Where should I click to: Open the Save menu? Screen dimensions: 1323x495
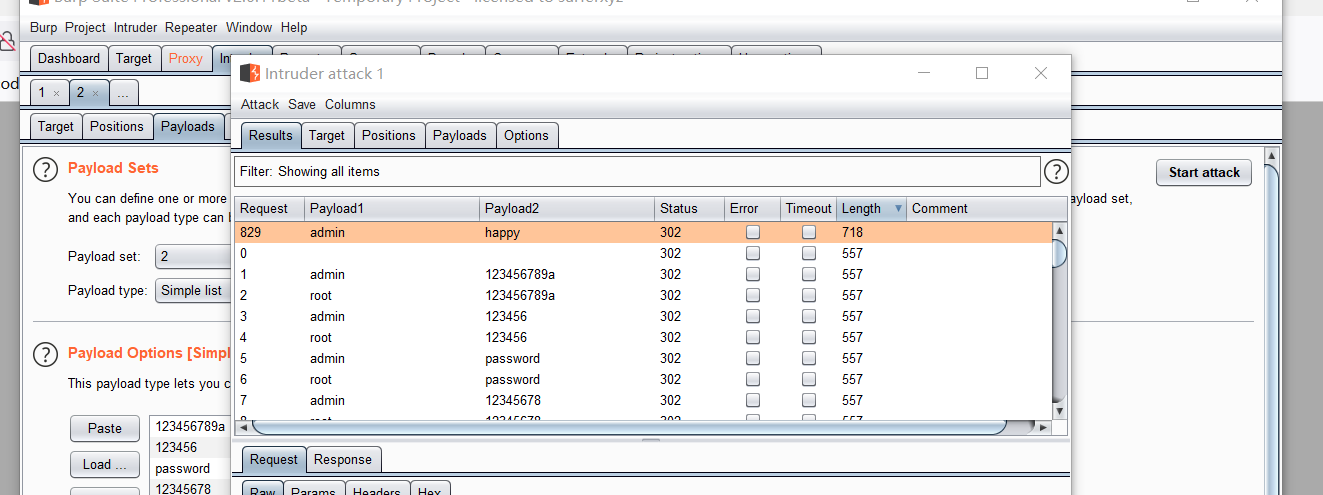(302, 104)
